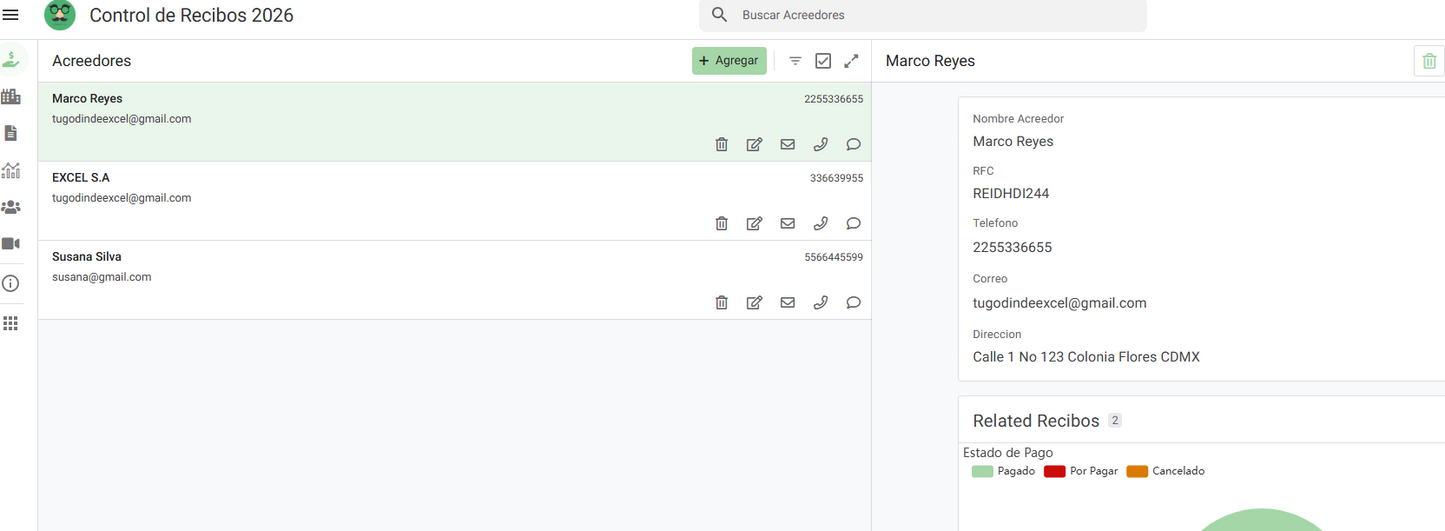Click the Related Recibos count badge

tap(1115, 421)
